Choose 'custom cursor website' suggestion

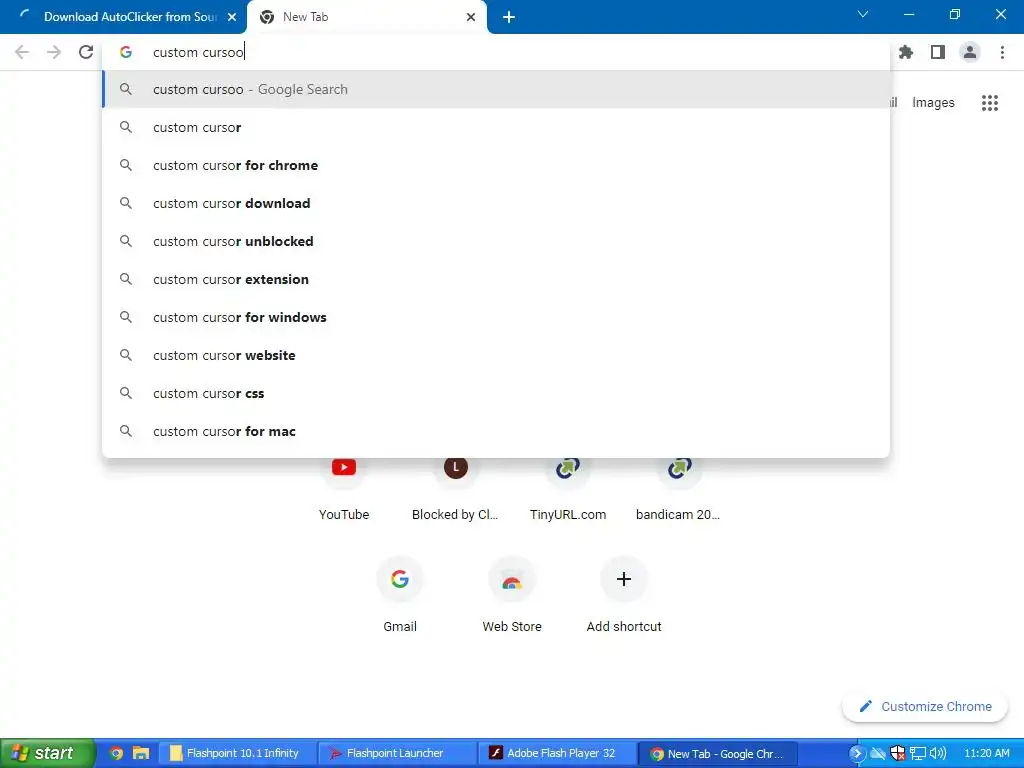pos(496,355)
